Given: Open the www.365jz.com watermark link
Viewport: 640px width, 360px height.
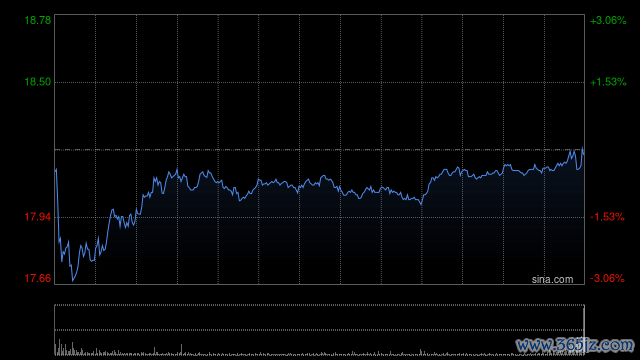Looking at the screenshot, I should click(576, 345).
